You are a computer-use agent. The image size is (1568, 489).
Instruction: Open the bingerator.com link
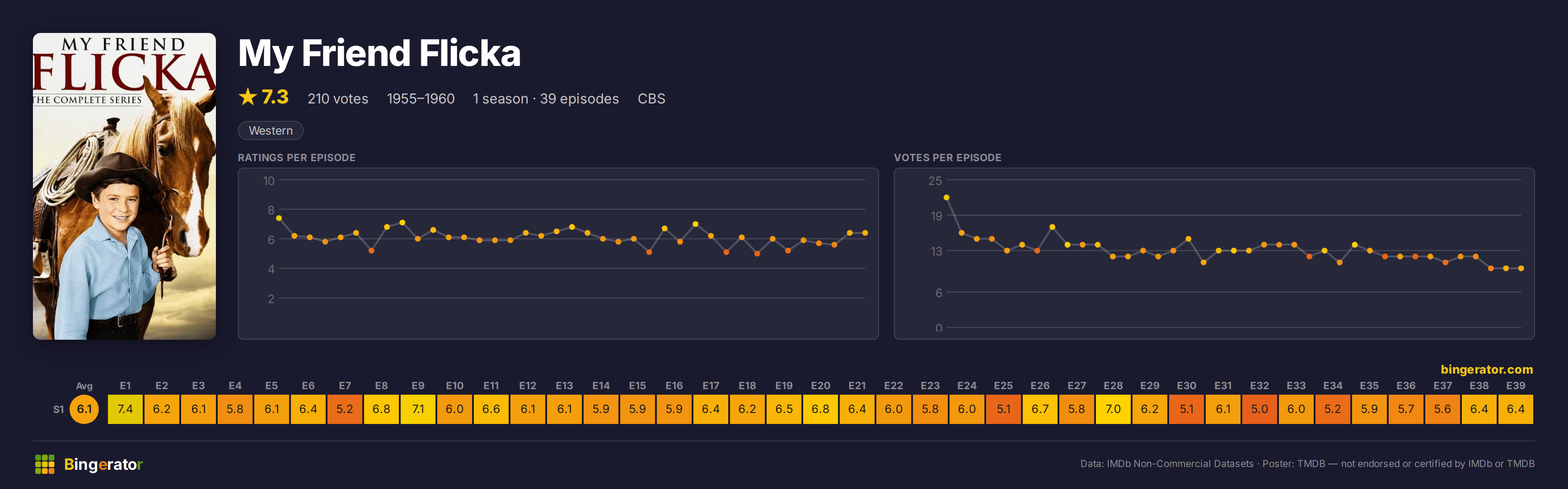[1487, 369]
